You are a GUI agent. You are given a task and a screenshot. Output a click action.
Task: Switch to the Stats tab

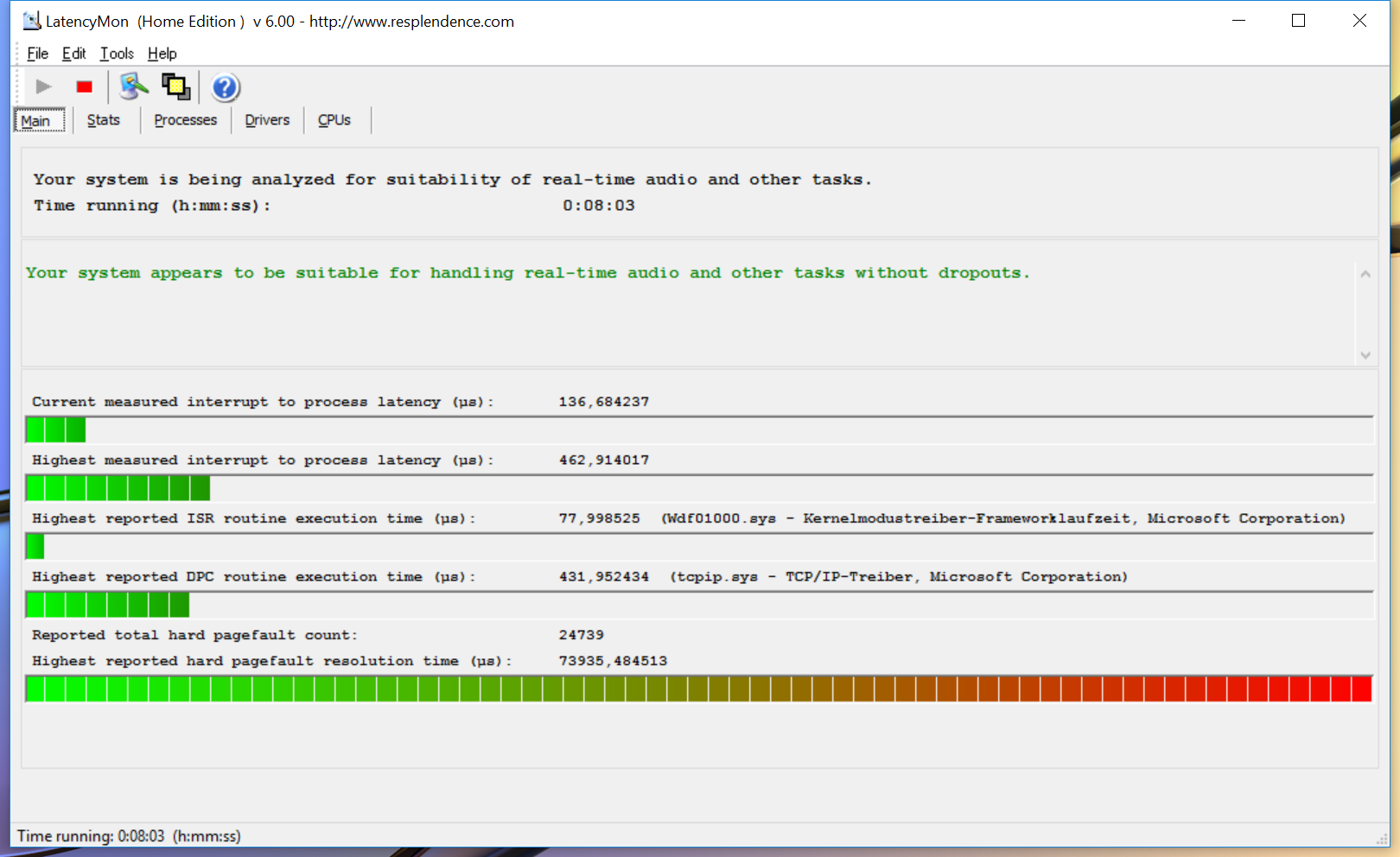103,120
